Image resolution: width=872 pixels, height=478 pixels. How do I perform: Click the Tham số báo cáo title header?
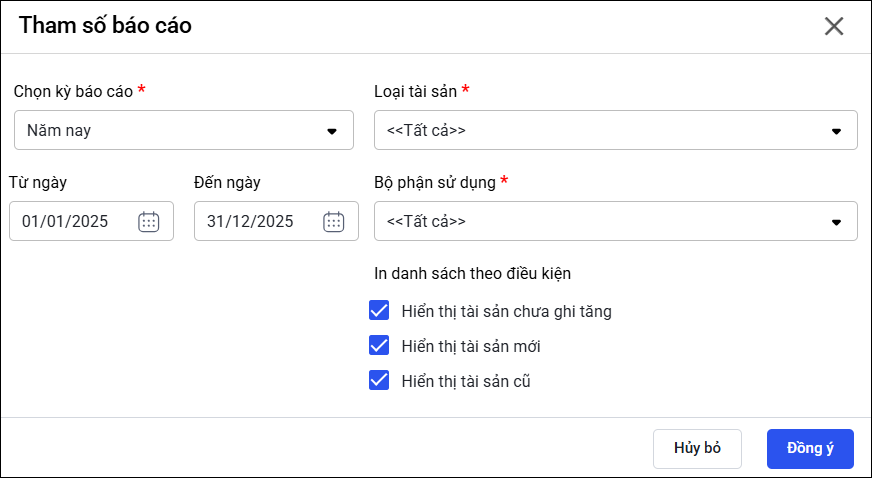(105, 26)
